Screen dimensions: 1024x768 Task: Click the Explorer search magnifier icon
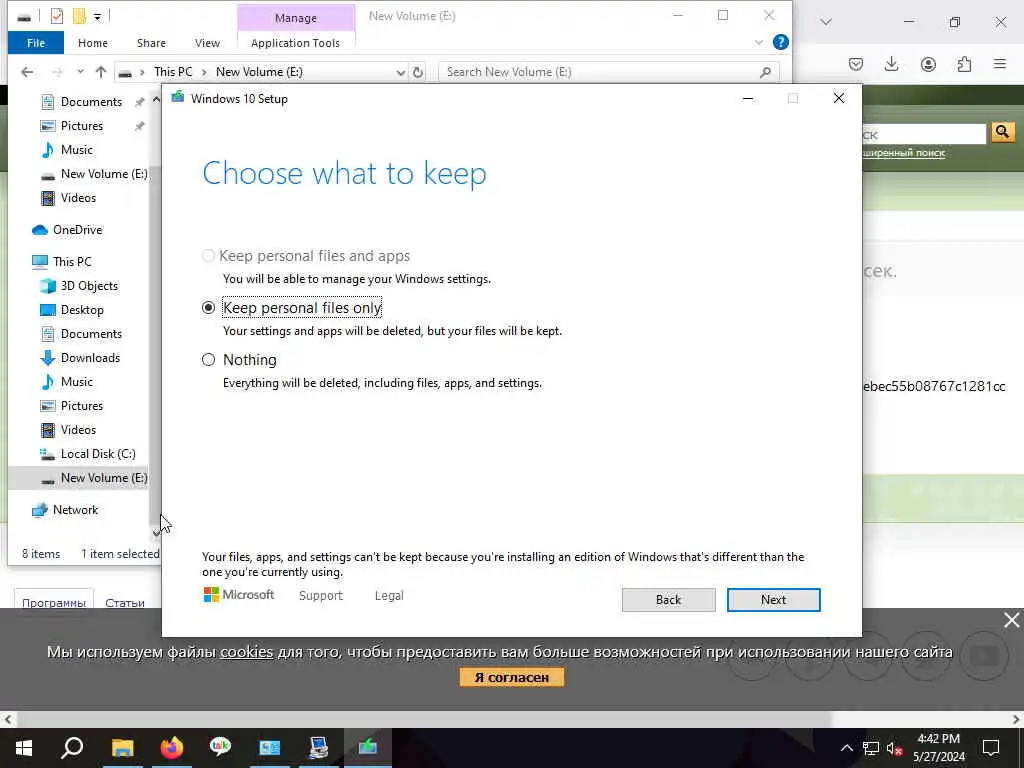point(765,72)
